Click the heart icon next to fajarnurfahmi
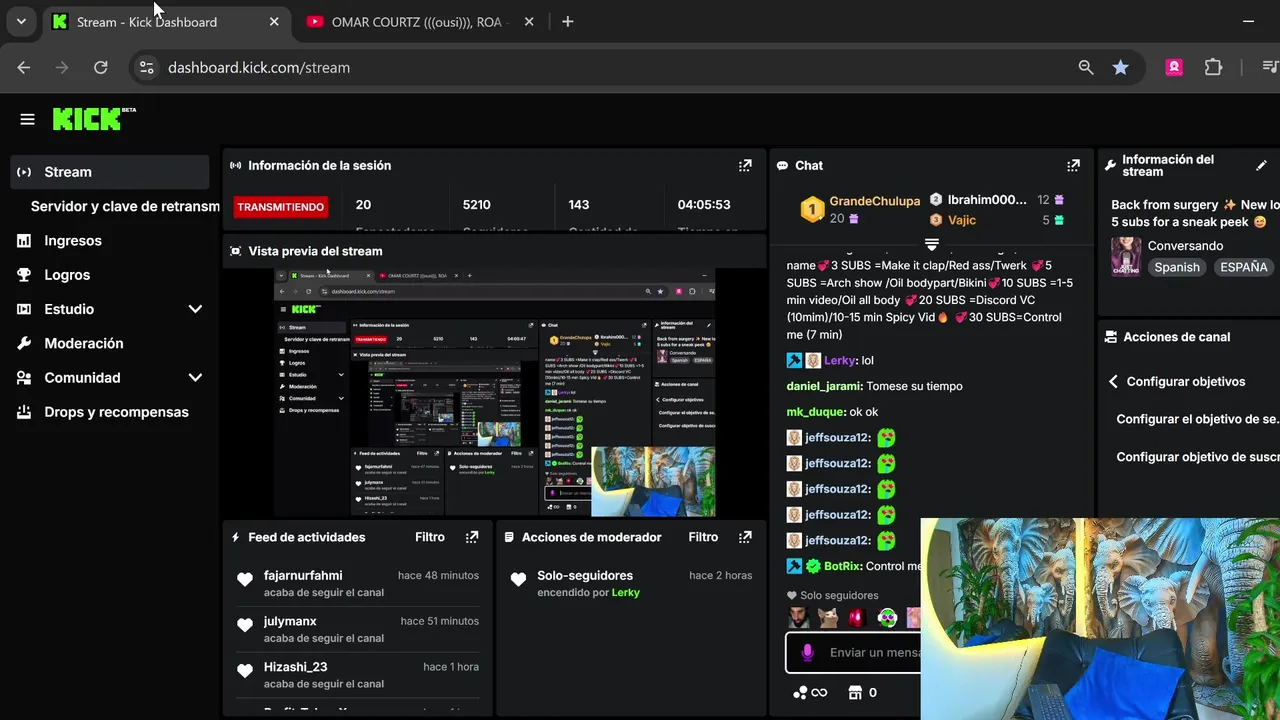1280x720 pixels. pos(245,580)
